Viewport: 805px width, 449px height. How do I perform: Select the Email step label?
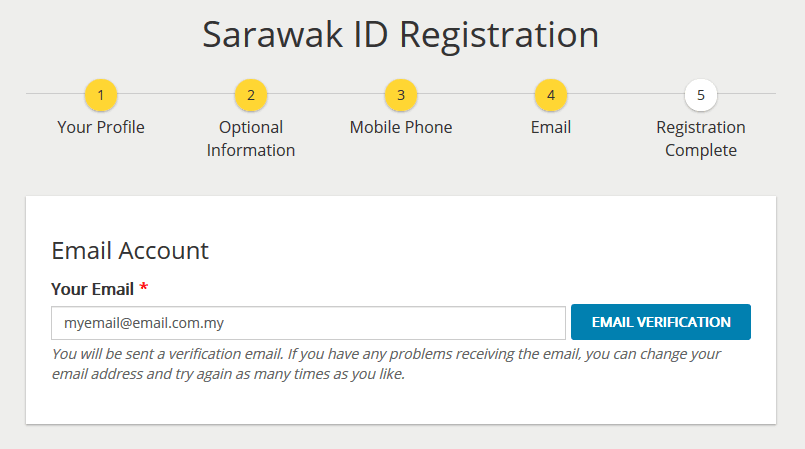click(551, 127)
